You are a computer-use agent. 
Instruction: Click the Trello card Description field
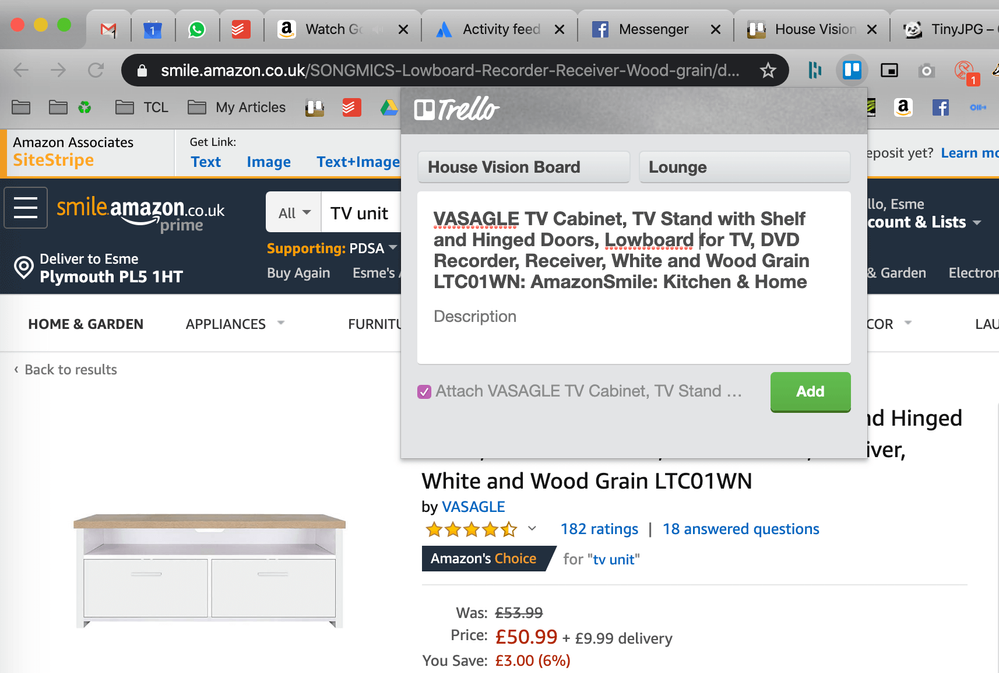(475, 317)
